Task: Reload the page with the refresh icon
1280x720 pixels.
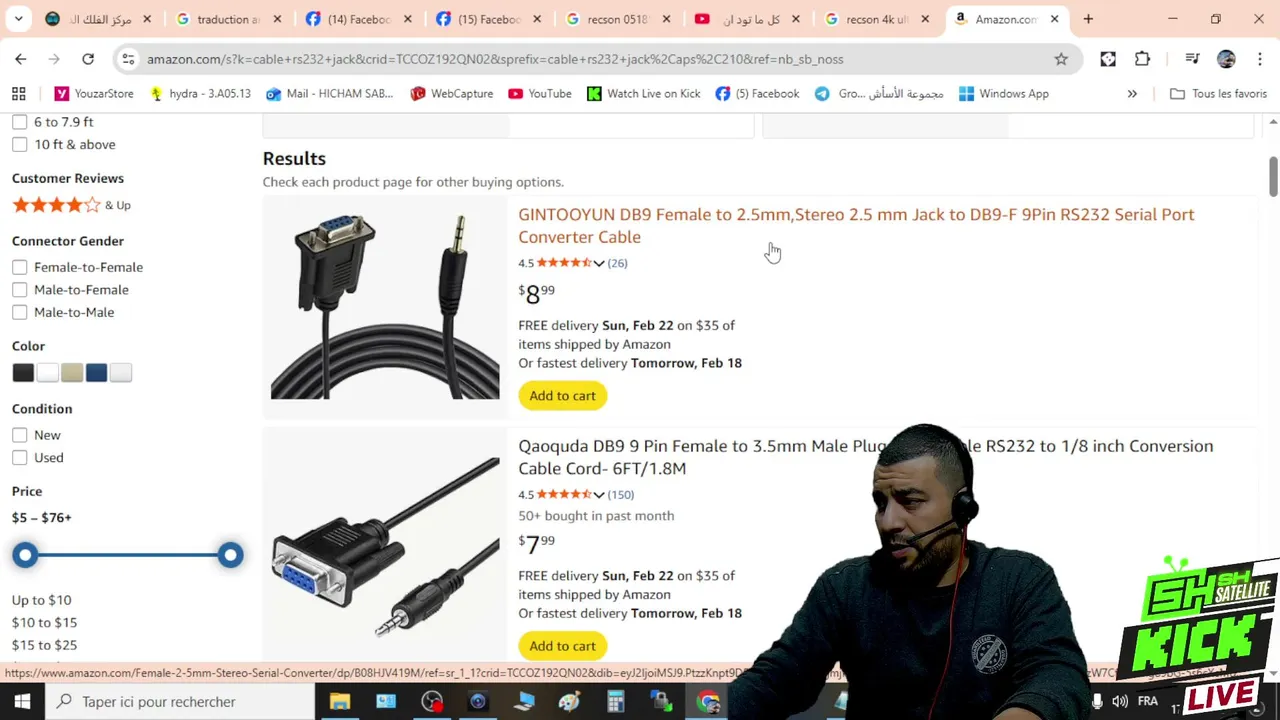Action: [x=88, y=59]
